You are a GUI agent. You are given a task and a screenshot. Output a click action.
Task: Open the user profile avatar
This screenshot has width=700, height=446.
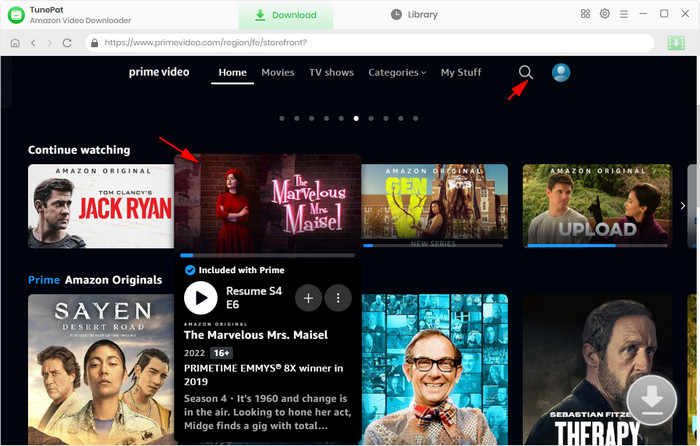561,72
